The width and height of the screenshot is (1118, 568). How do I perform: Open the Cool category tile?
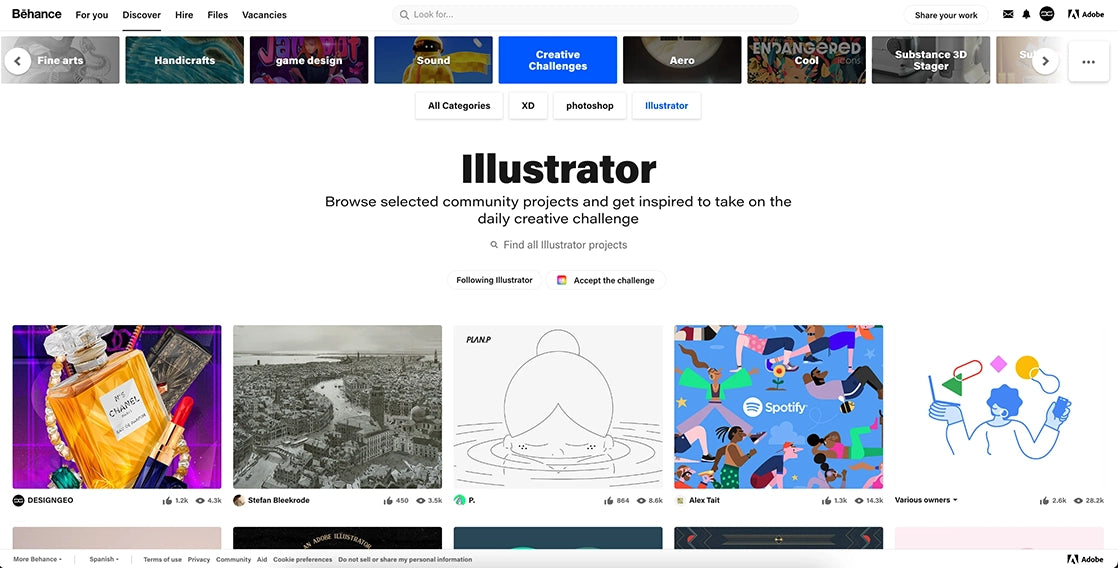click(x=806, y=60)
